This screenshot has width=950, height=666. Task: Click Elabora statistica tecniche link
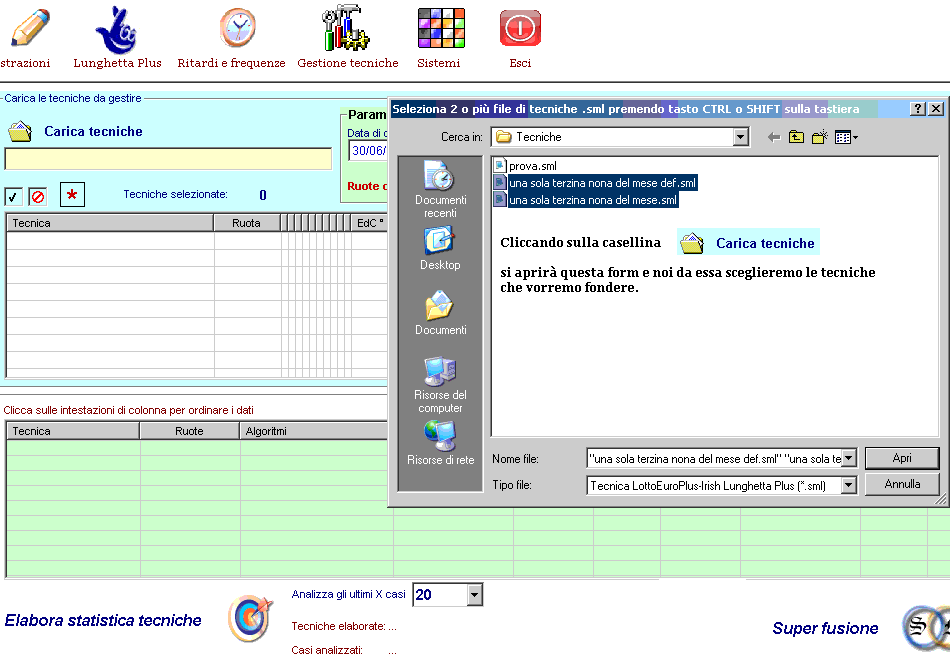(x=103, y=621)
